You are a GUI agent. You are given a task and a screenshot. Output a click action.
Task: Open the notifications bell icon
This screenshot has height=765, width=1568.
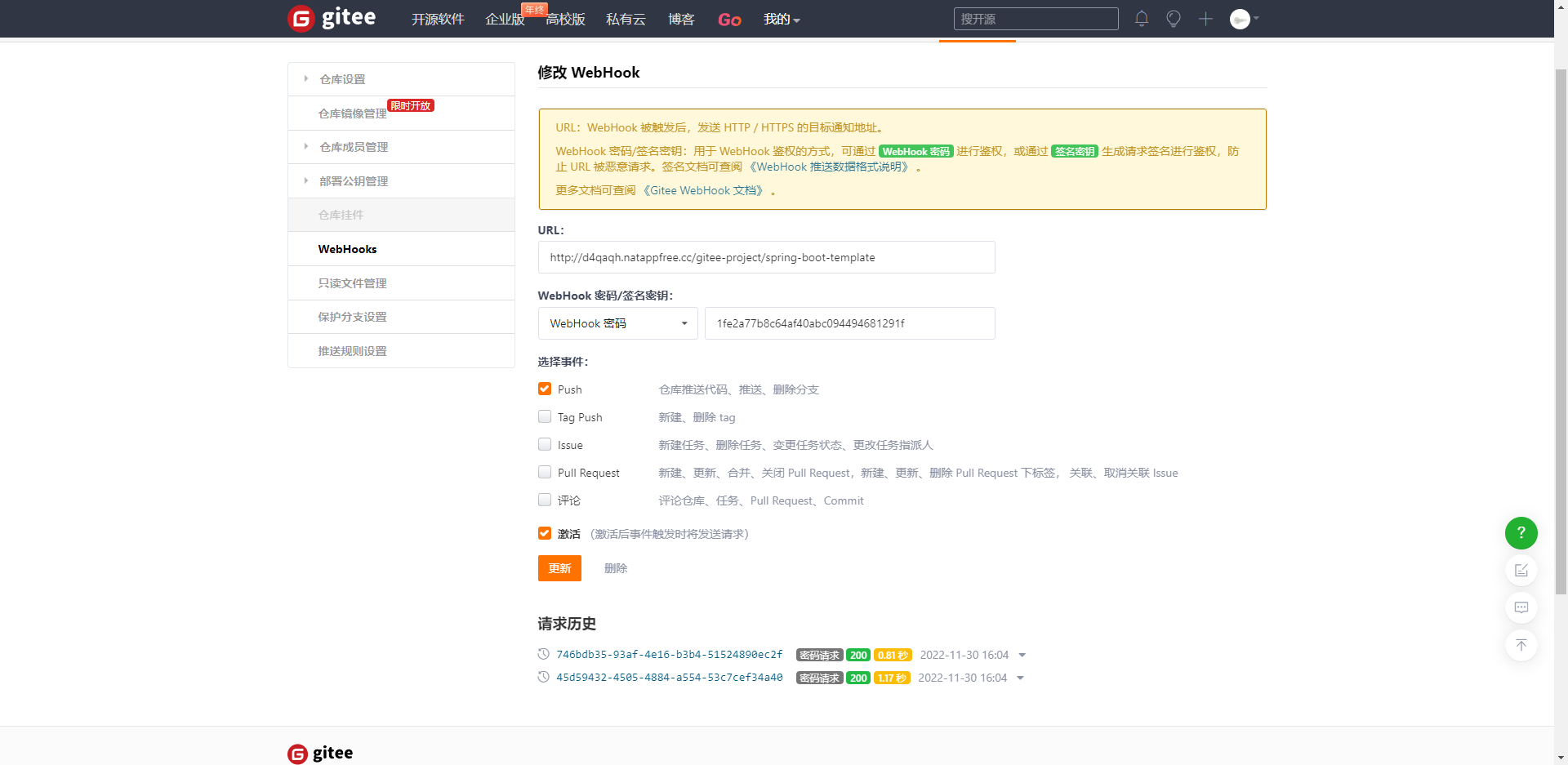(x=1142, y=19)
